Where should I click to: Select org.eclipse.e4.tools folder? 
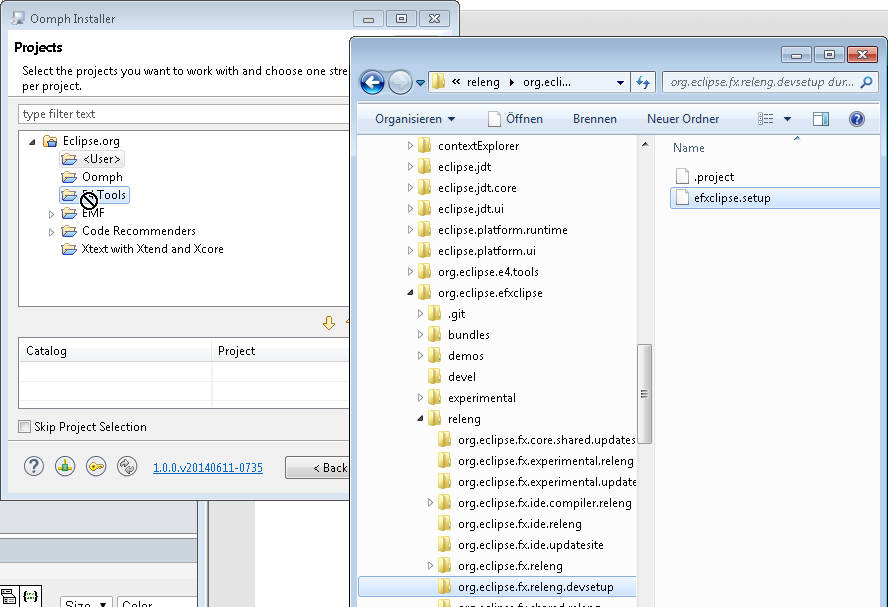click(x=478, y=272)
